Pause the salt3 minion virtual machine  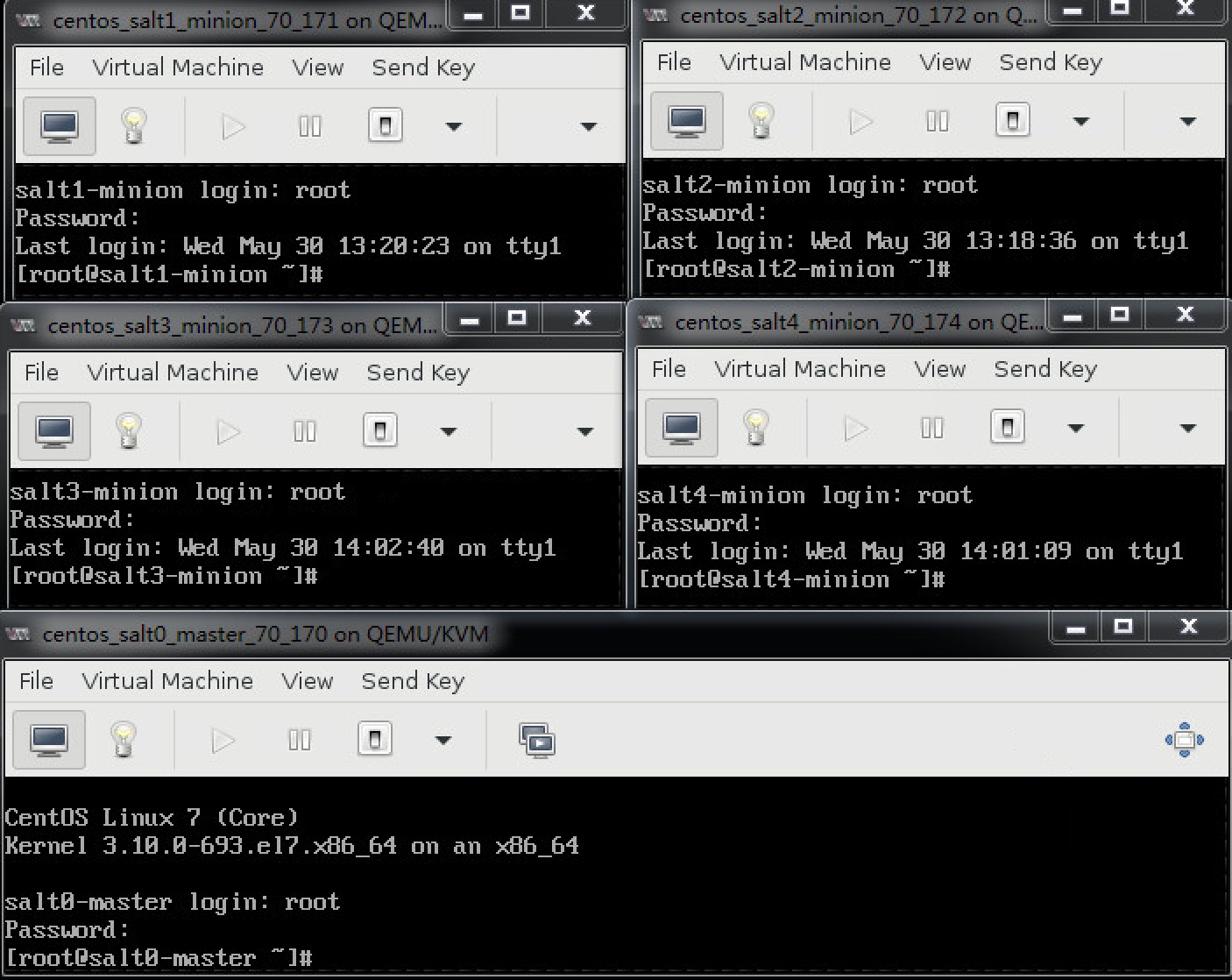pos(305,431)
